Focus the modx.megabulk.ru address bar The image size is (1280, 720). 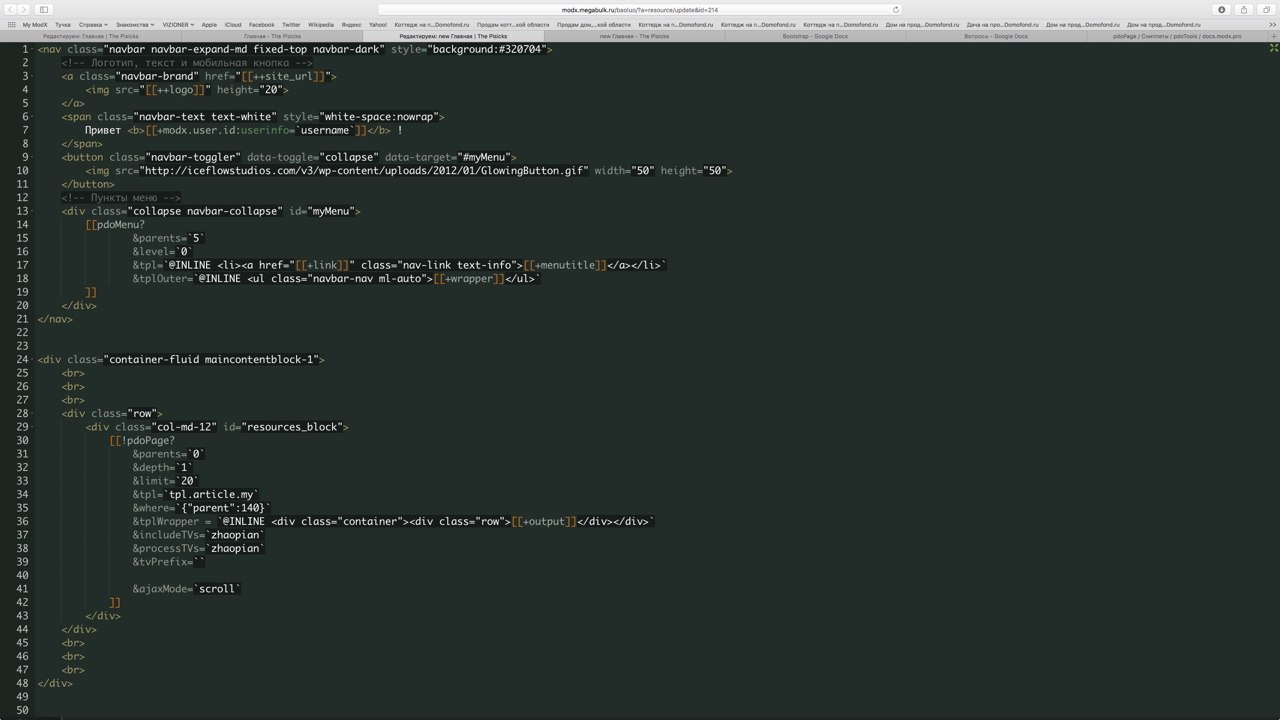tap(640, 9)
